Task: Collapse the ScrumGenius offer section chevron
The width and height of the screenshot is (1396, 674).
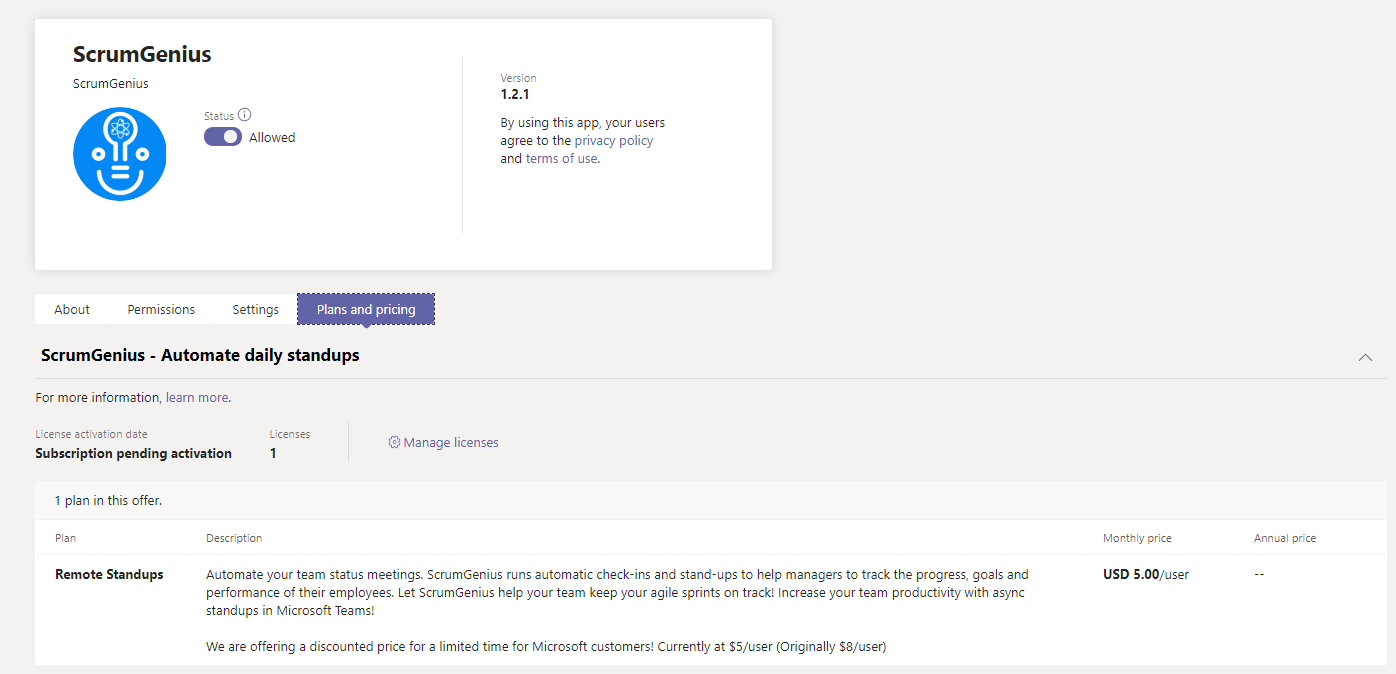Action: [x=1365, y=357]
